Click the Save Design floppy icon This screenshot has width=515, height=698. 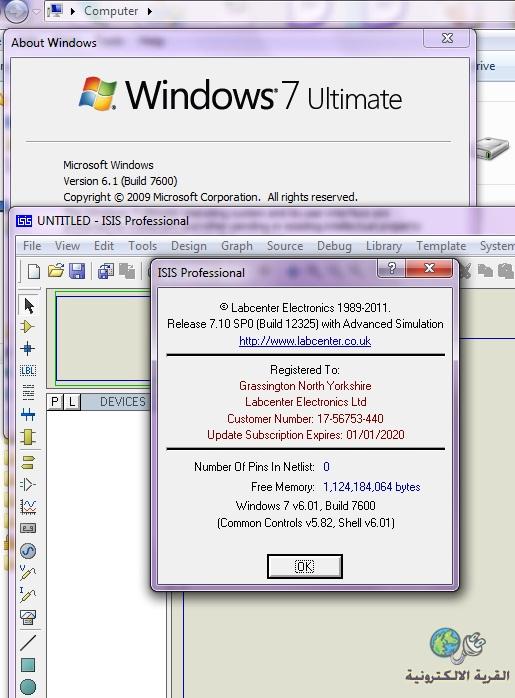[x=77, y=271]
